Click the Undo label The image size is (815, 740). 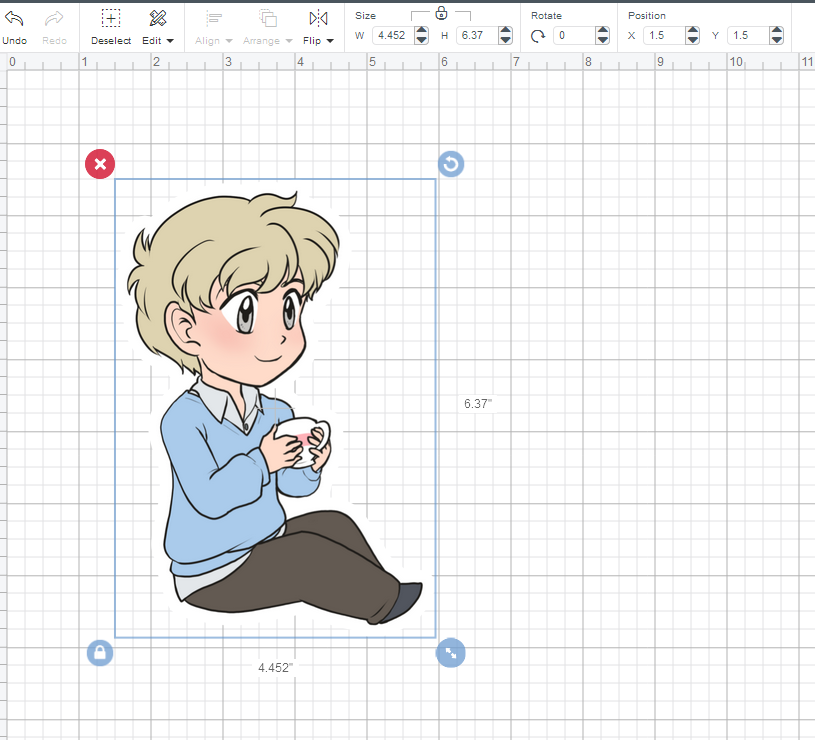pos(15,41)
